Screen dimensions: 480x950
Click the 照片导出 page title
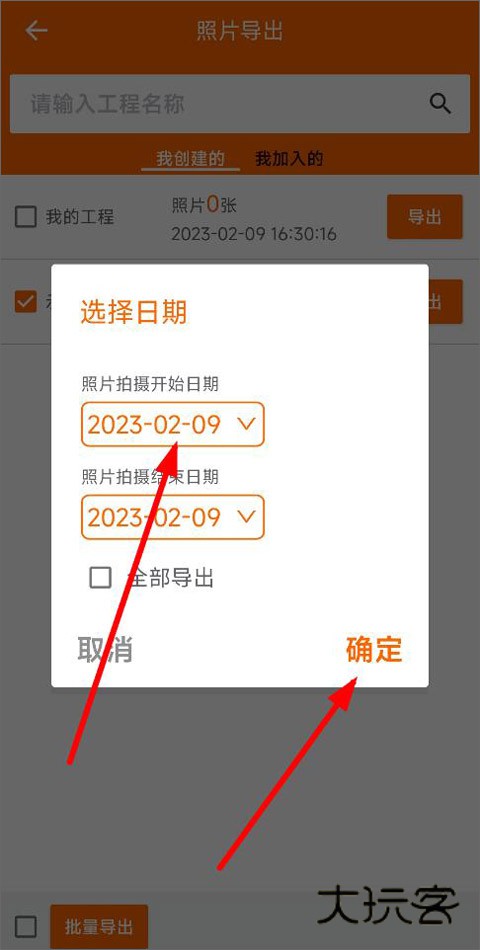[x=240, y=31]
